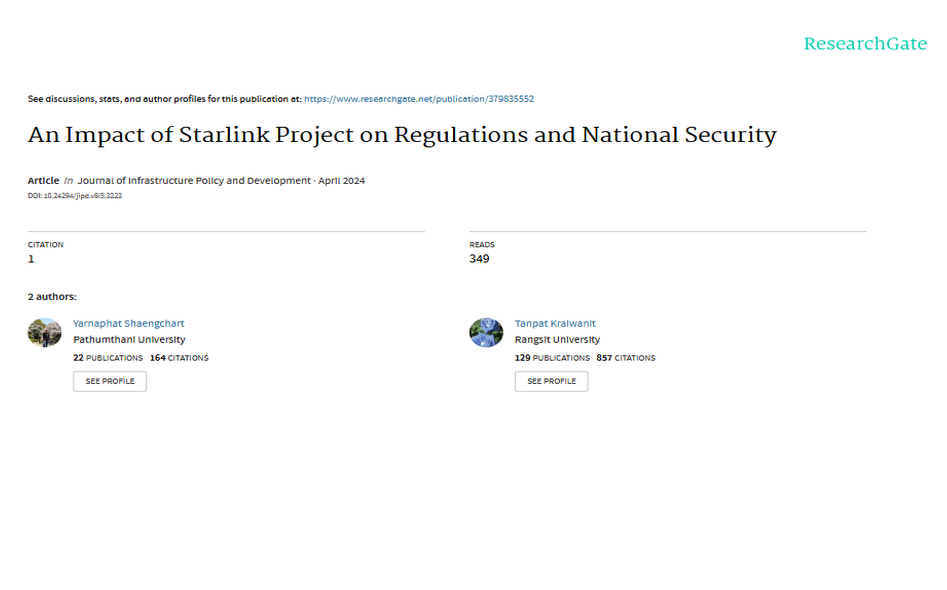This screenshot has width=947, height=590.
Task: Click Yarnaphat Shaengchart's profile photo
Action: [x=45, y=333]
